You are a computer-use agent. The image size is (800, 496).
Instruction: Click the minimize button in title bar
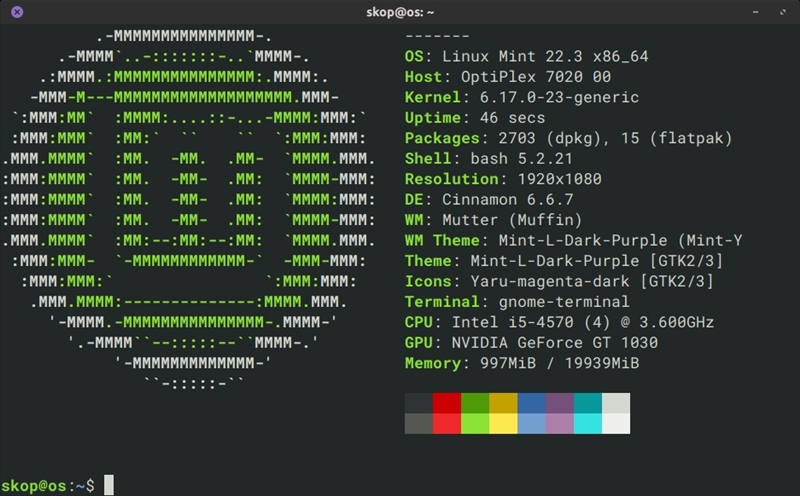click(x=756, y=12)
